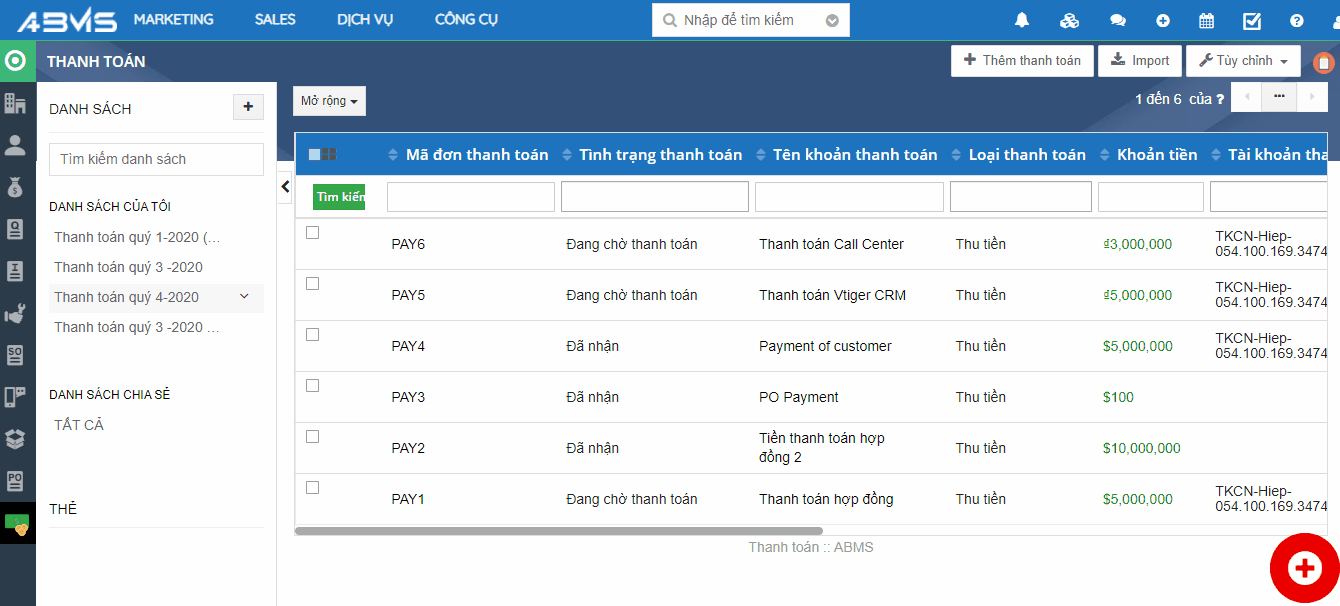Image resolution: width=1340 pixels, height=606 pixels.
Task: Open the Tùy chỉnh dropdown menu
Action: (1243, 61)
